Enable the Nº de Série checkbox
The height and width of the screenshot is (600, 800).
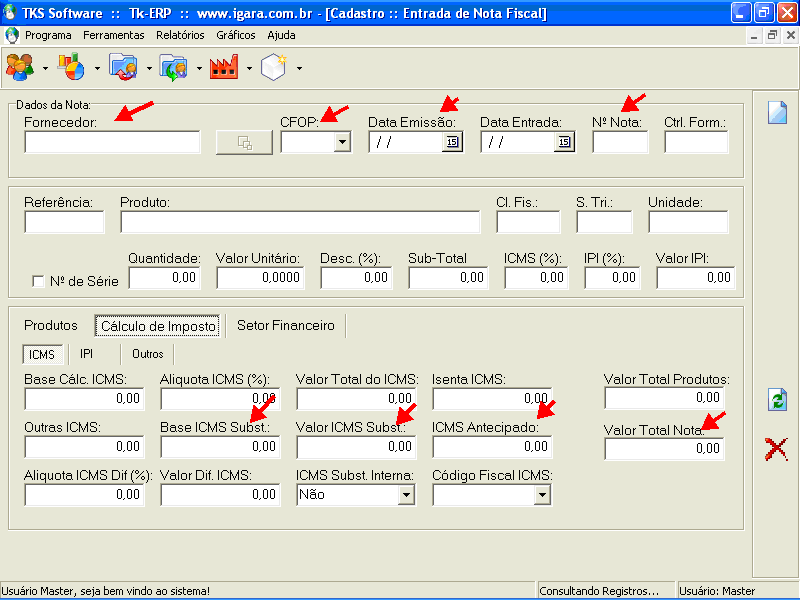(x=39, y=281)
